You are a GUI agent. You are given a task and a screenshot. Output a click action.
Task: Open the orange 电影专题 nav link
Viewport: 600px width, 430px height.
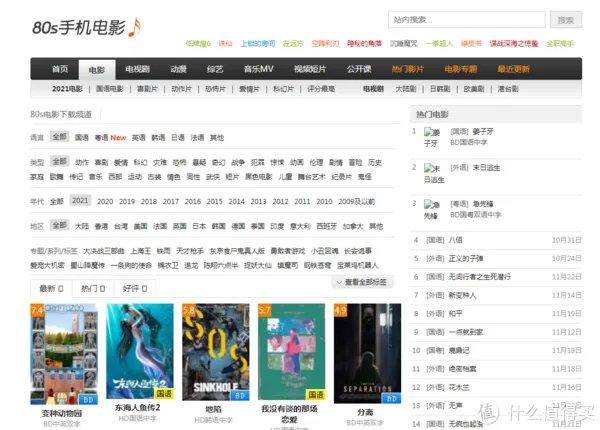pyautogui.click(x=461, y=69)
